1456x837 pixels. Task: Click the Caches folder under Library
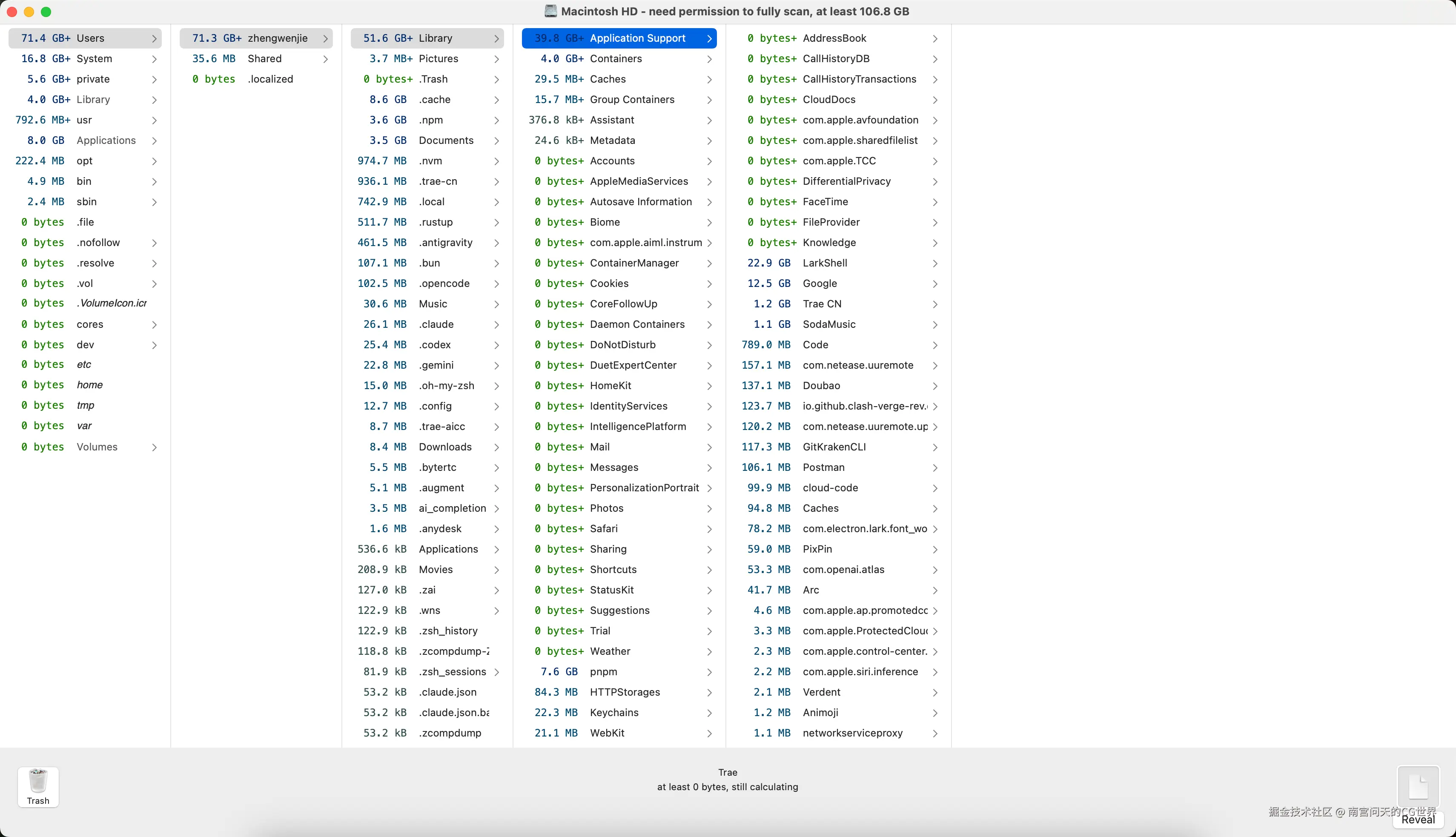tap(608, 79)
